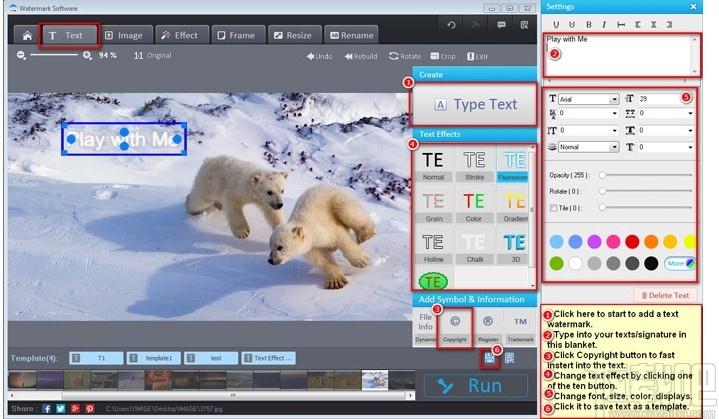719x419 pixels.
Task: Adjust the Opacity slider
Action: pyautogui.click(x=647, y=175)
